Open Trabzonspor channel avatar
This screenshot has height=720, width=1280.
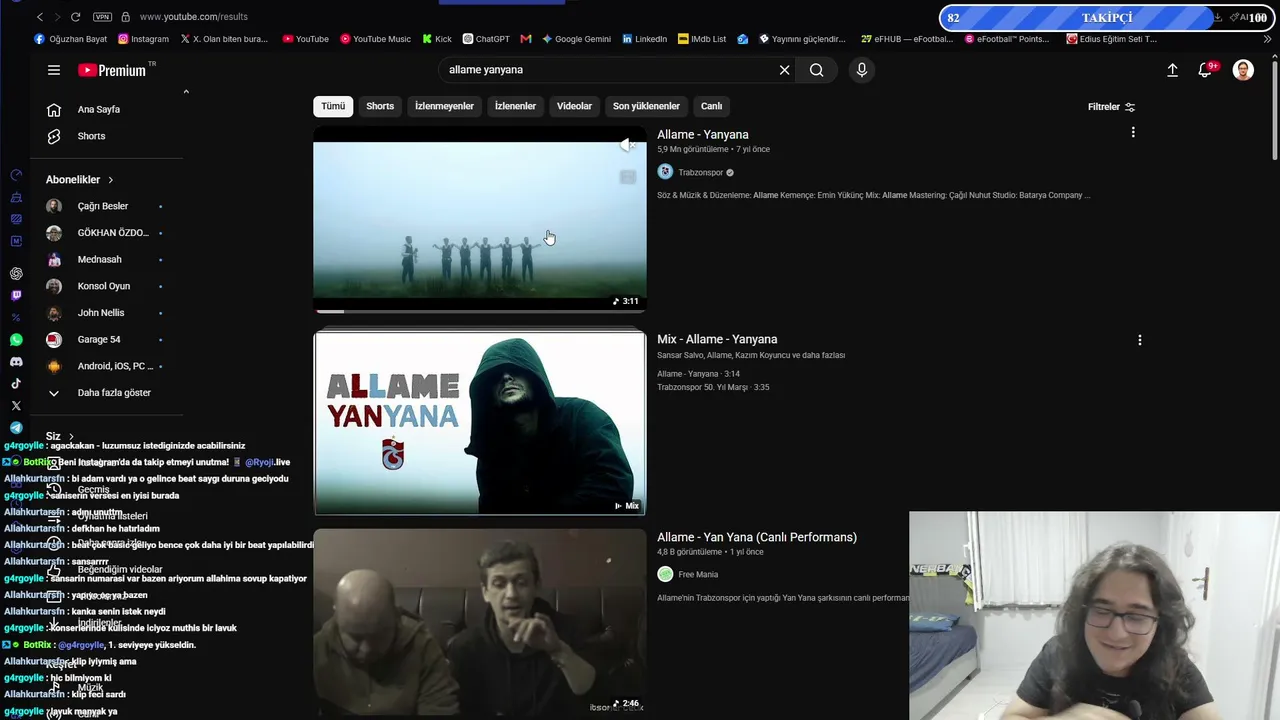[x=665, y=172]
